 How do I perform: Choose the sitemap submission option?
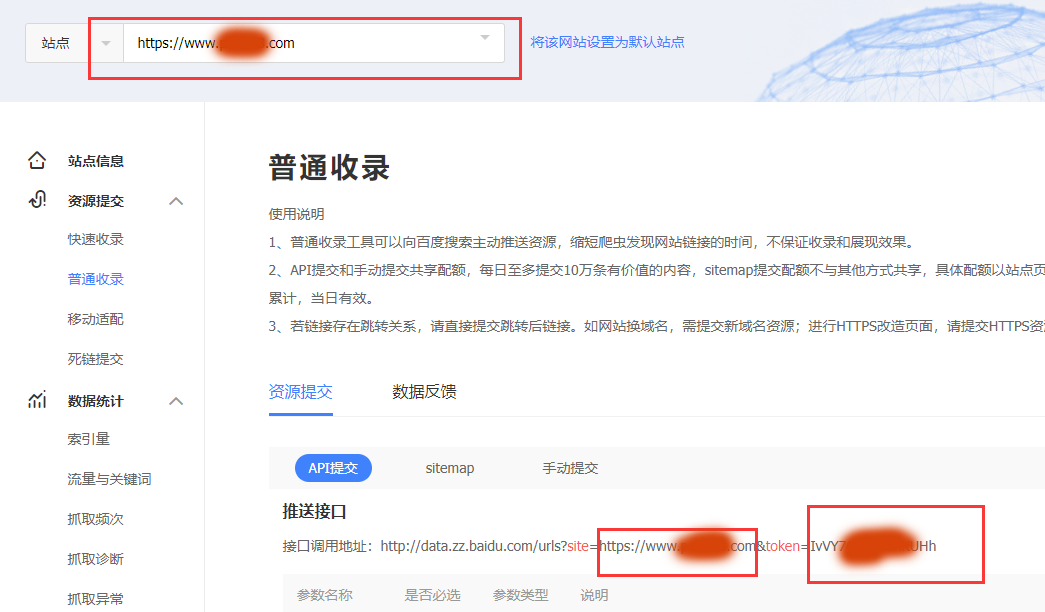[450, 468]
